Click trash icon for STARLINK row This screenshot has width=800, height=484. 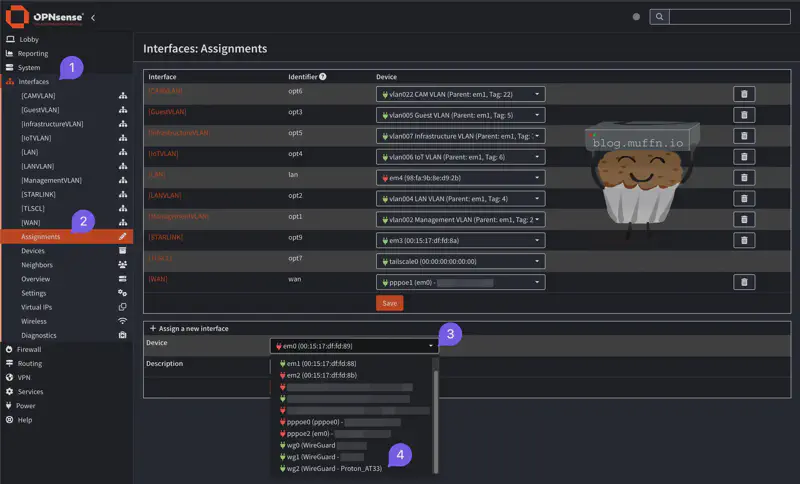coord(744,240)
